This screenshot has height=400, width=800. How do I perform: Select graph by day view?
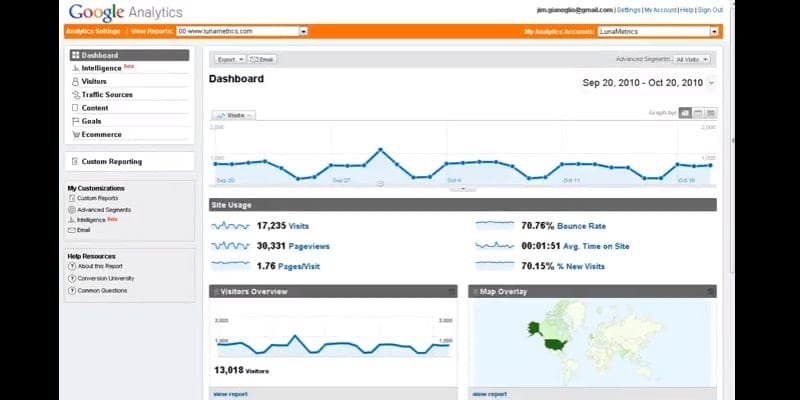(685, 113)
